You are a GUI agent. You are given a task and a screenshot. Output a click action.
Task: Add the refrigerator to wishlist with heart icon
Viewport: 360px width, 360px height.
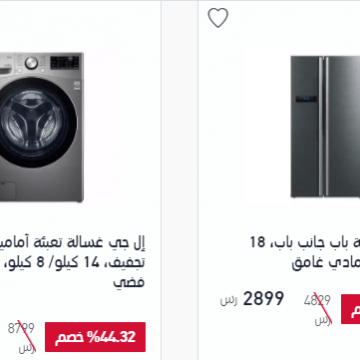coord(218,18)
